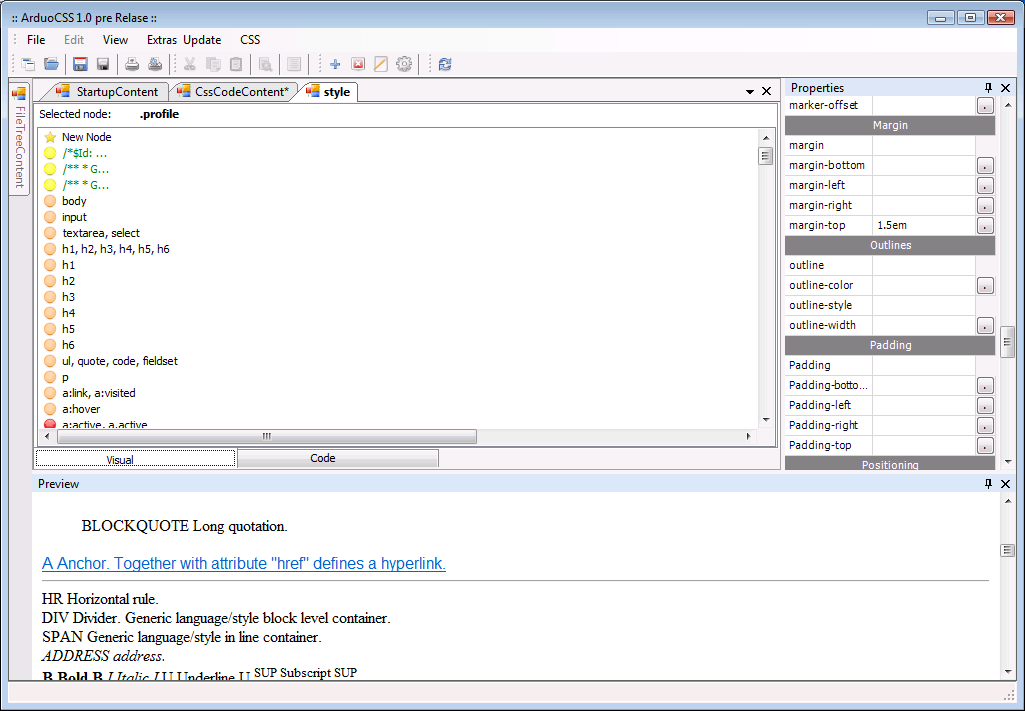Click the Open folder toolbar icon

[51, 64]
